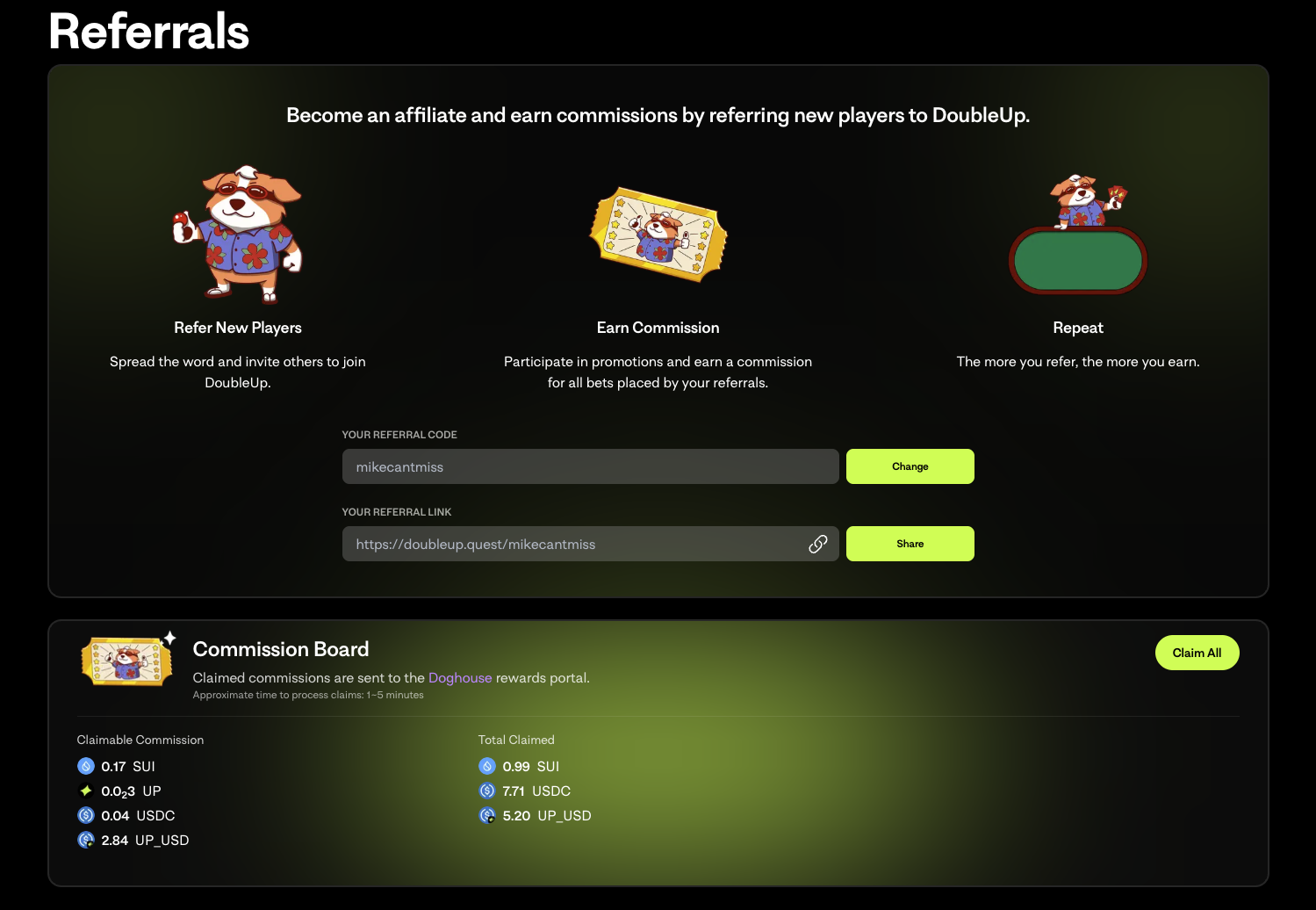The image size is (1316, 910).
Task: Click the SUI icon under Total Claimed
Action: (487, 766)
